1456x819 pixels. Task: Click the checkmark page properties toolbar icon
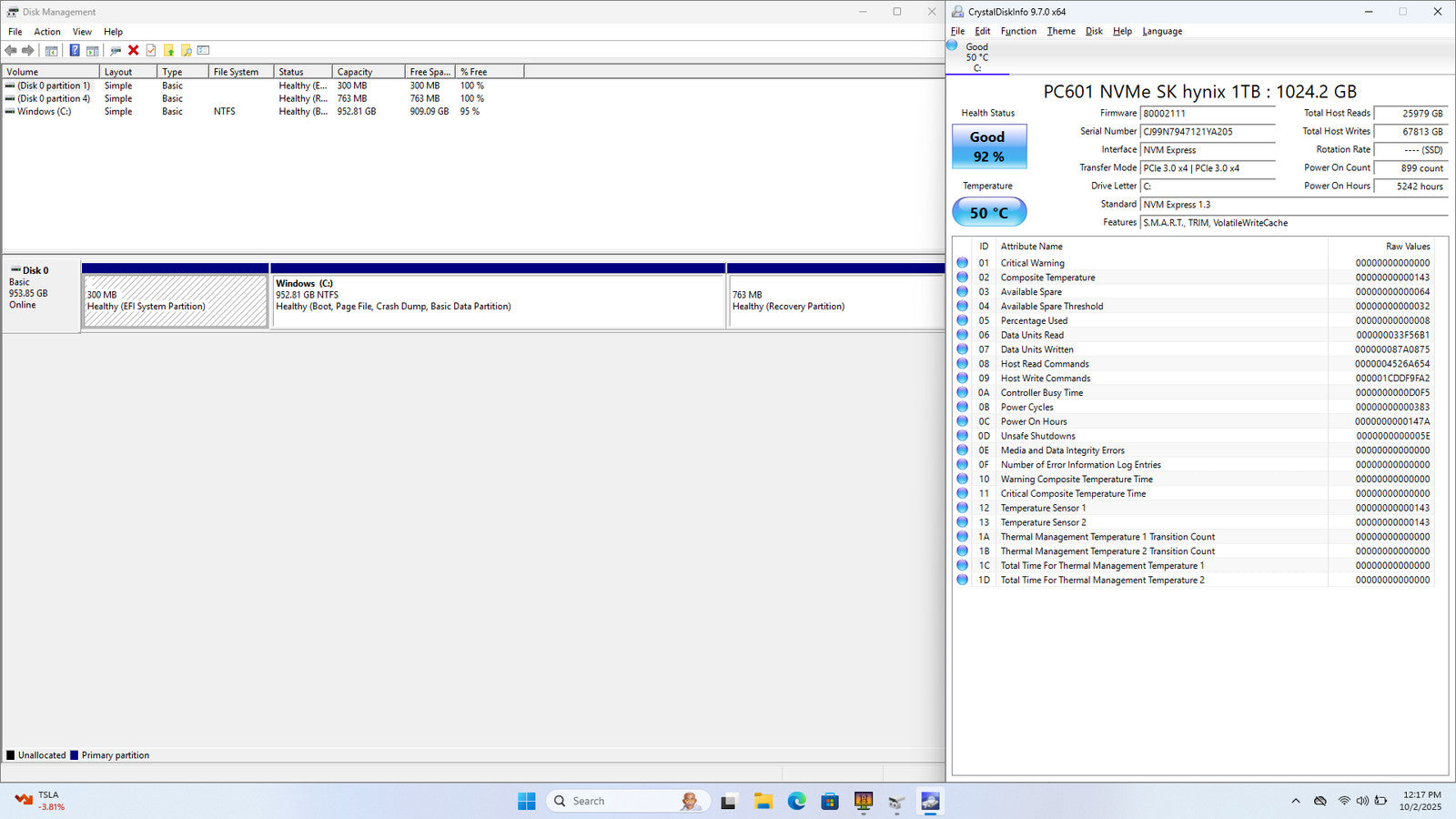pos(151,51)
